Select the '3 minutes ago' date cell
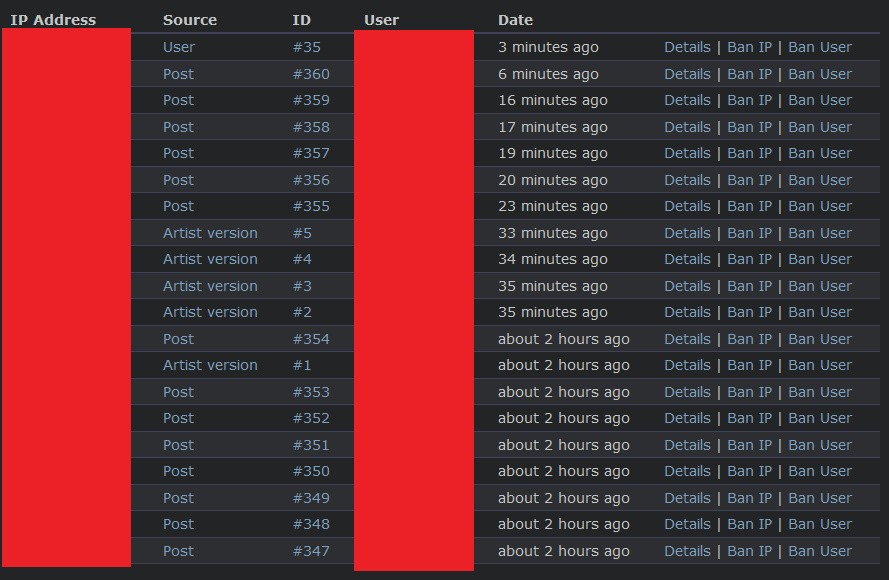 [x=548, y=47]
